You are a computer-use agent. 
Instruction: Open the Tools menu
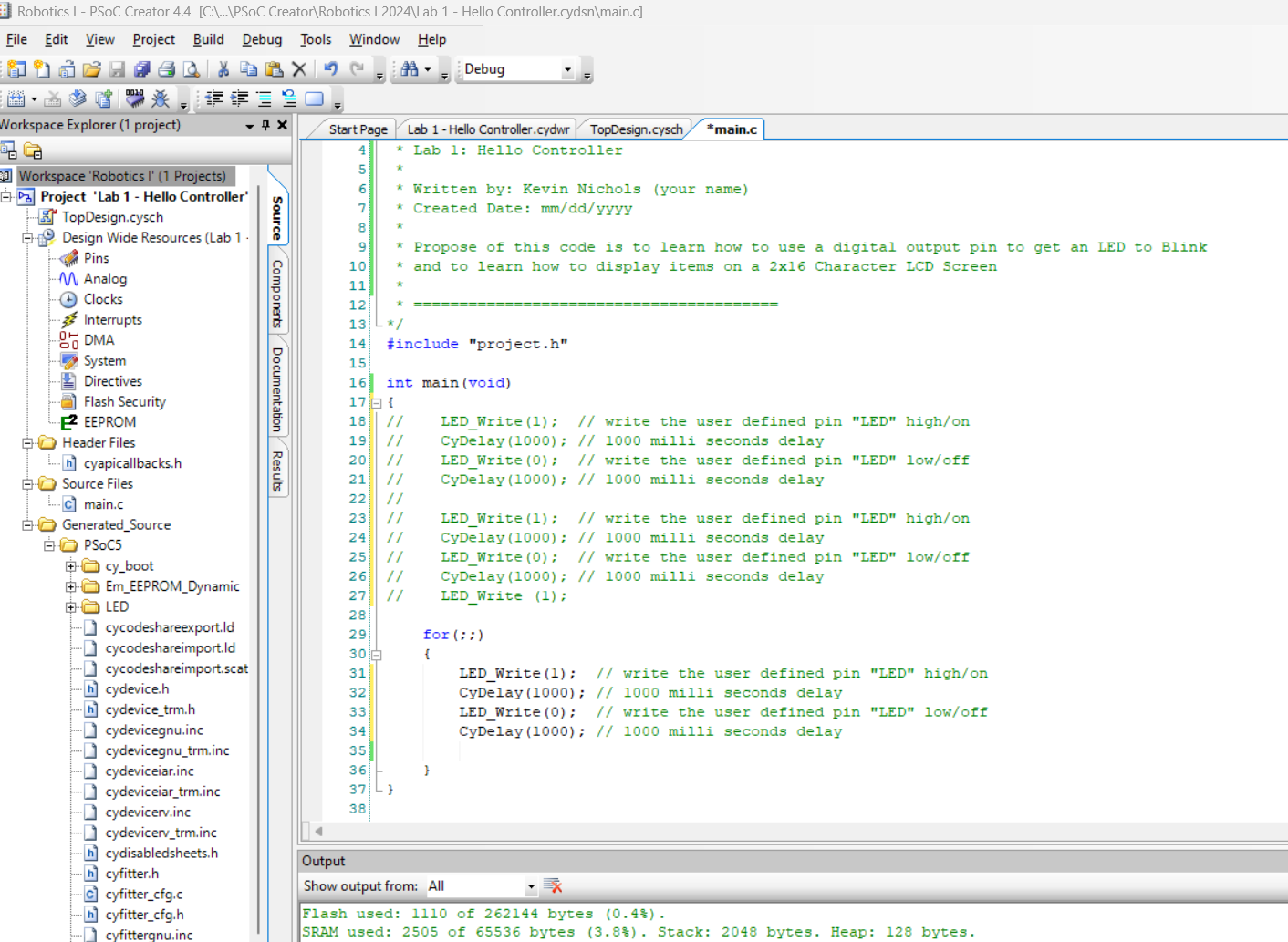tap(316, 39)
